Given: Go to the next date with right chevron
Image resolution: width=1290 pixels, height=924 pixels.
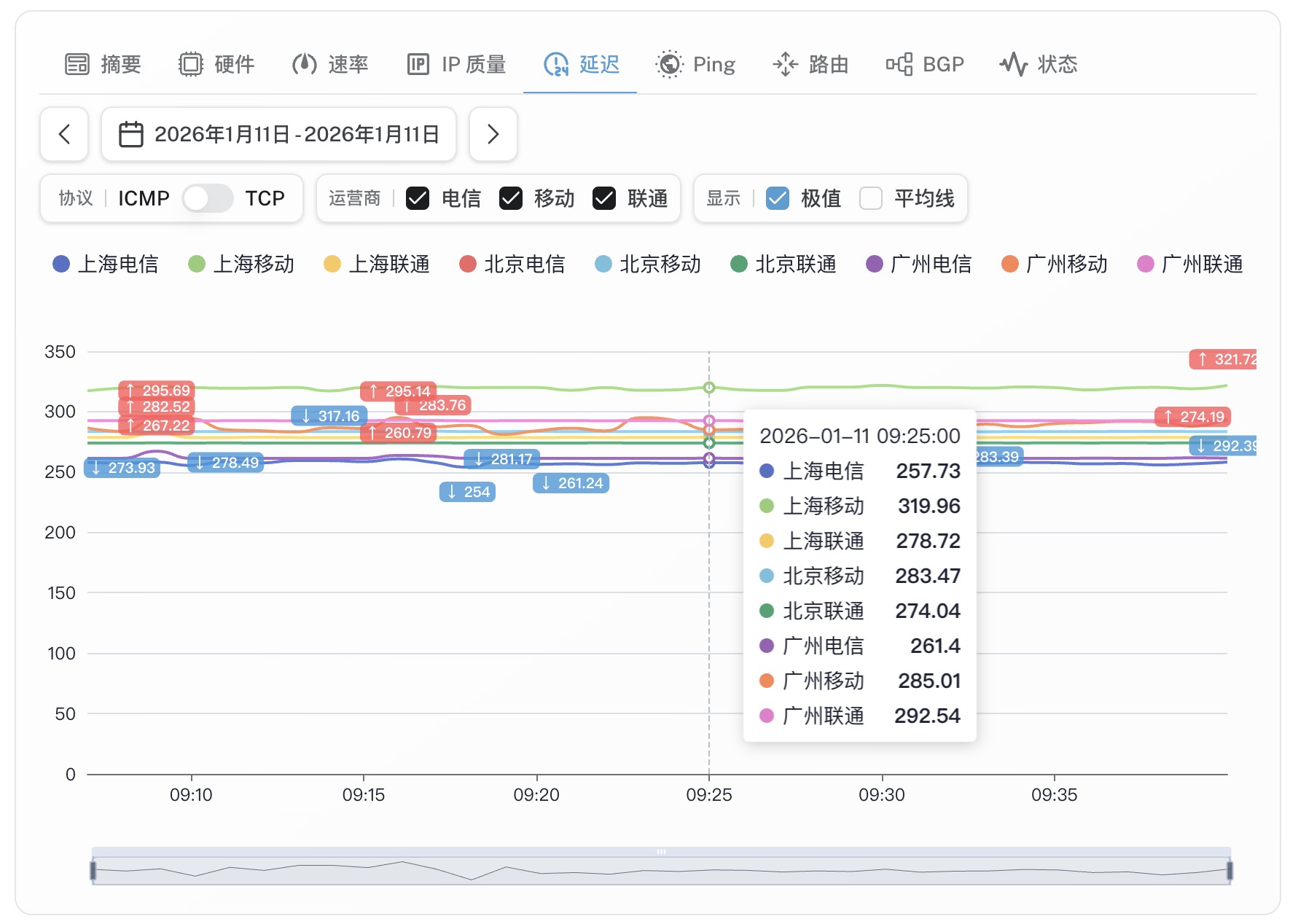Looking at the screenshot, I should point(493,134).
